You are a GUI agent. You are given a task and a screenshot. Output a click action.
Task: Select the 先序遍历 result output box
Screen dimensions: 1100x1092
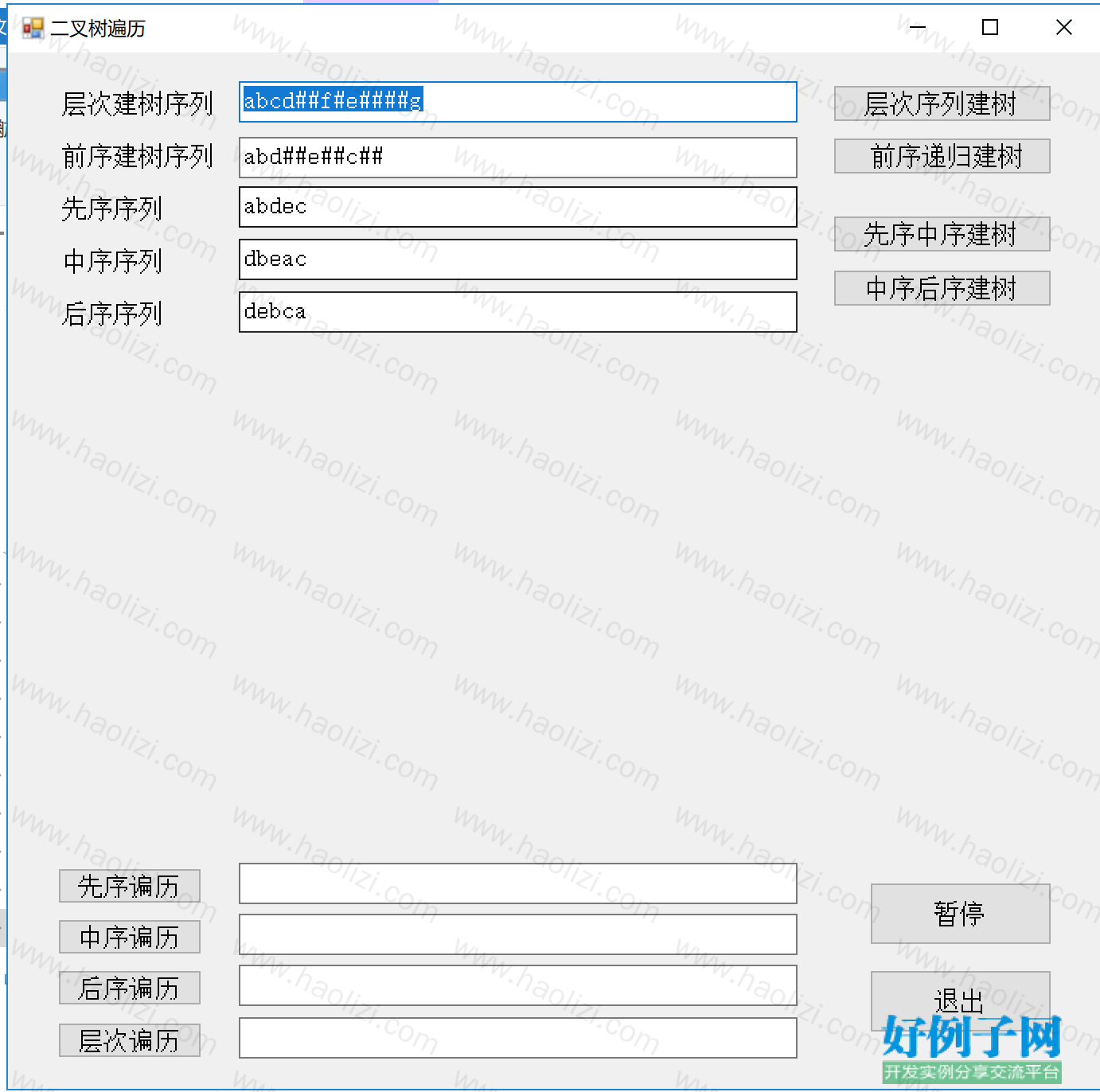(x=518, y=883)
